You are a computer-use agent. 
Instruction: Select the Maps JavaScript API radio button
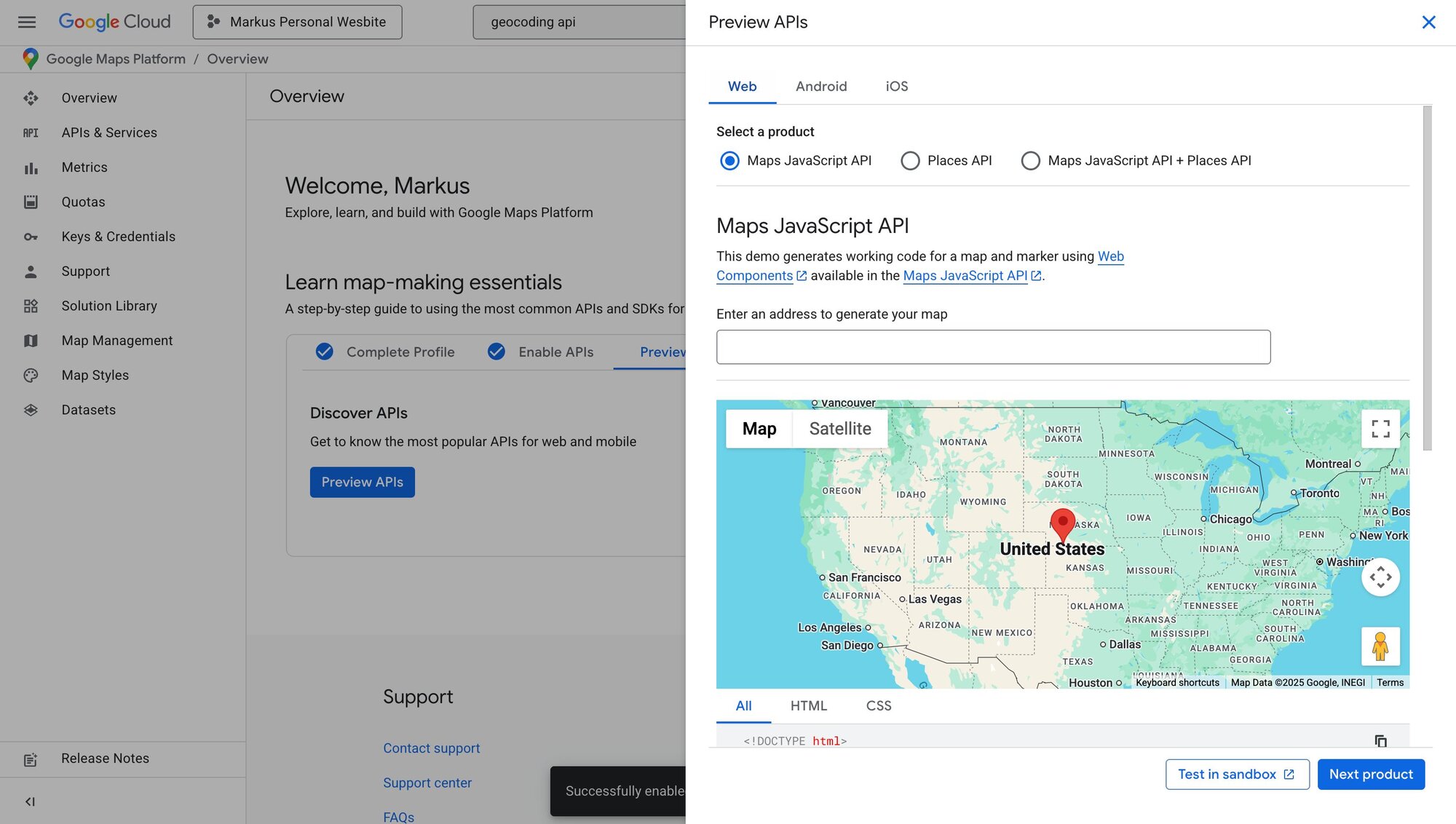729,161
